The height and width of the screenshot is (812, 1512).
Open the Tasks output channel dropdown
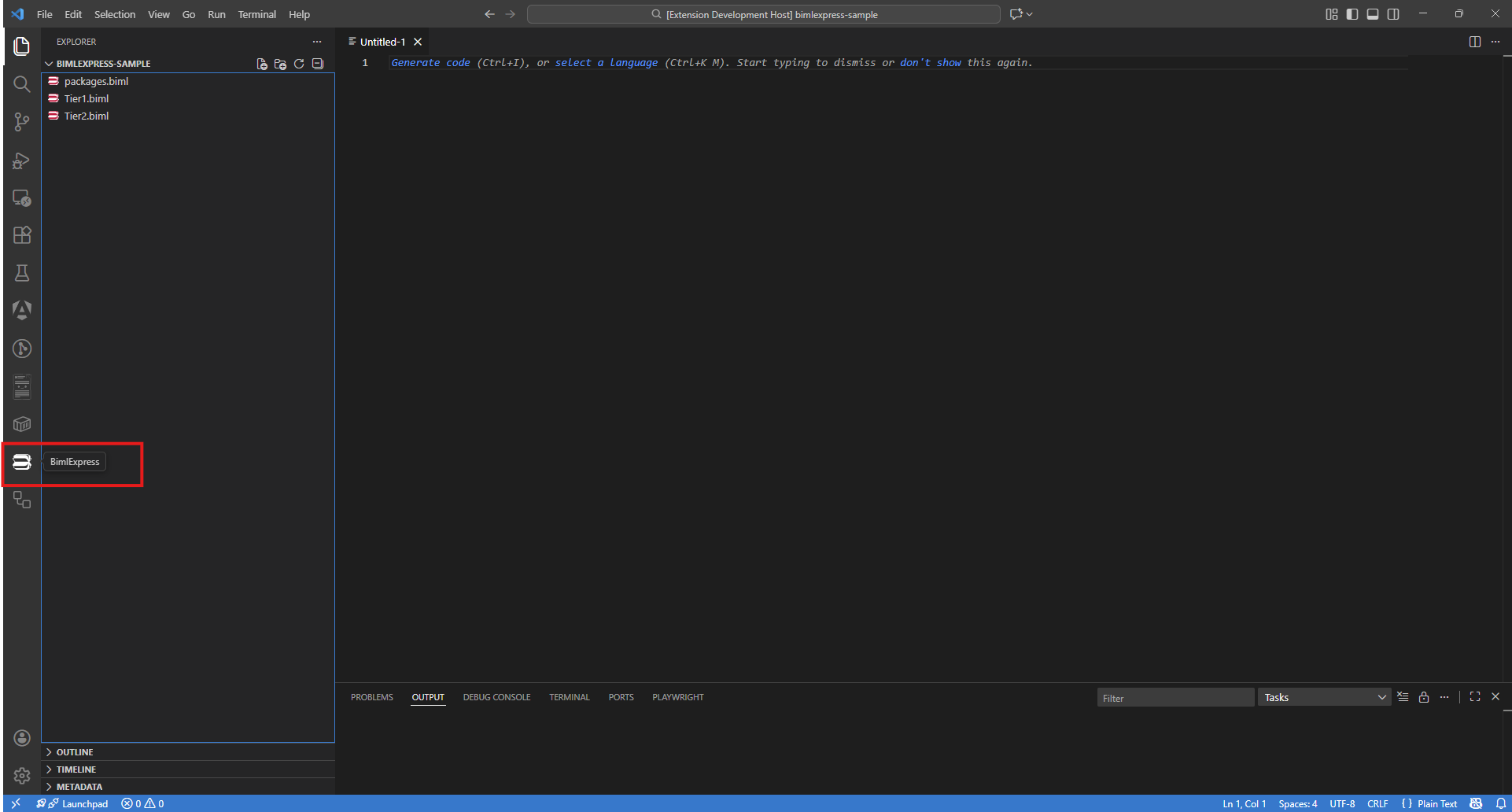[1324, 697]
